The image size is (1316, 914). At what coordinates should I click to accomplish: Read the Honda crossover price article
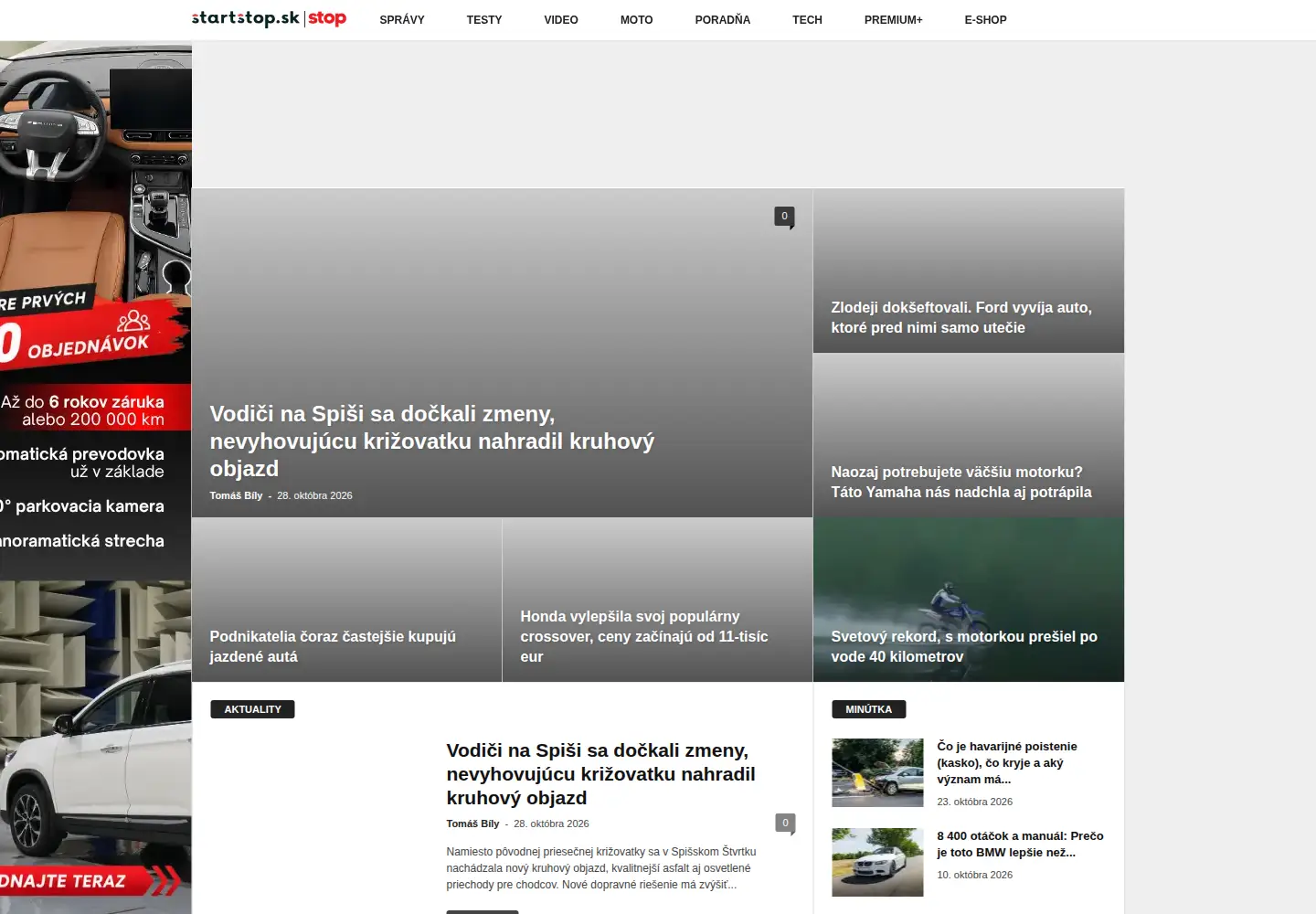[x=644, y=636]
